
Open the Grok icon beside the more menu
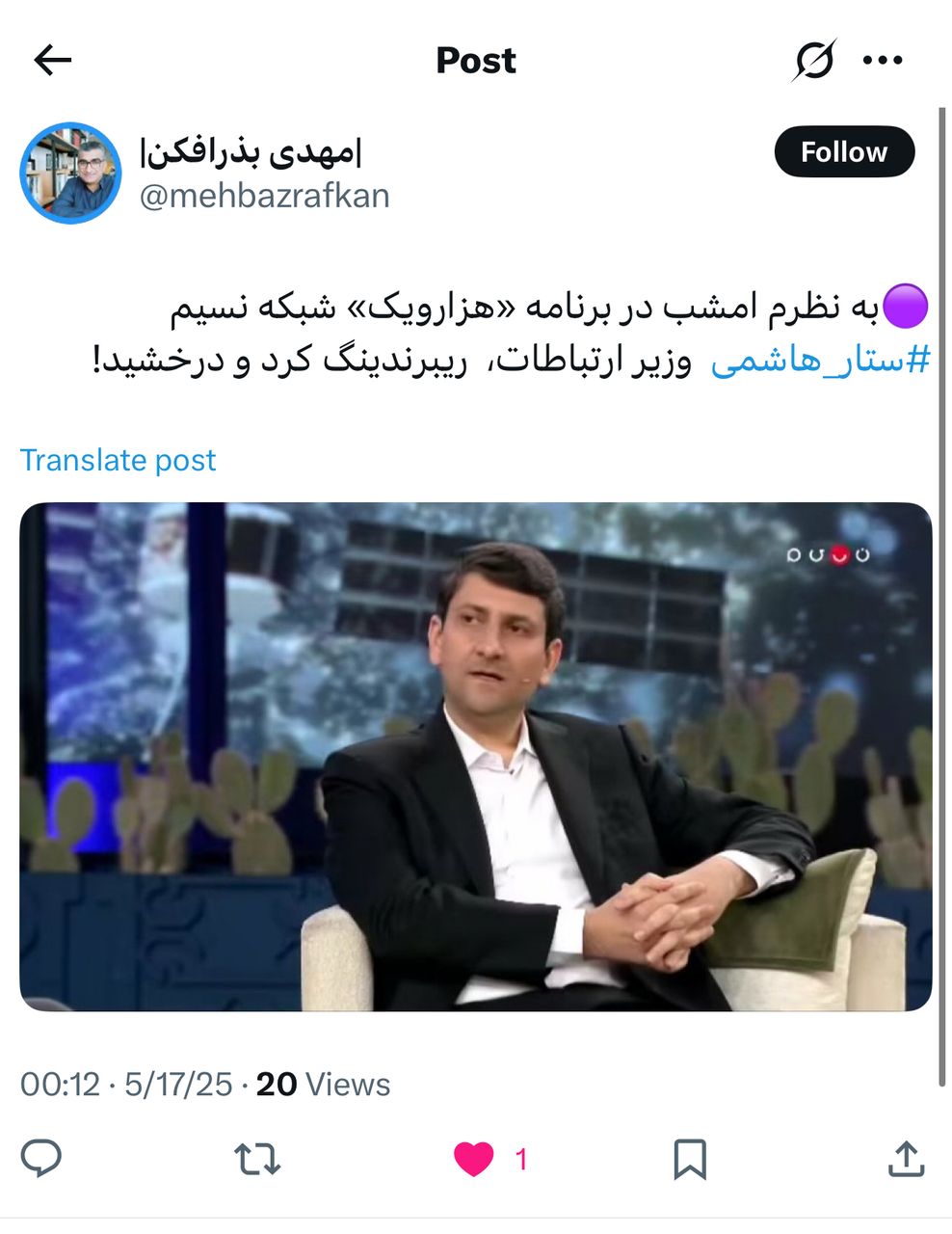814,61
